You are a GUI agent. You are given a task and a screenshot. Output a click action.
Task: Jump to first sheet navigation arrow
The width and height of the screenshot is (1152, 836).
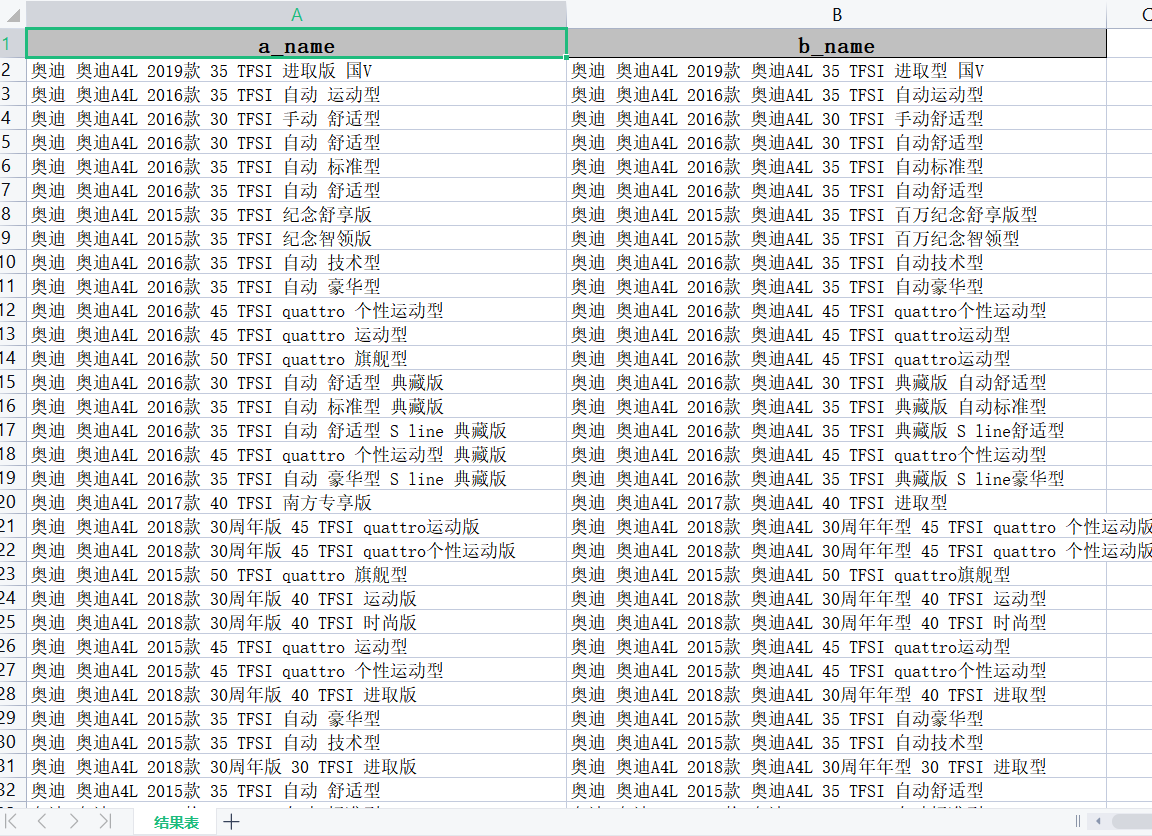[x=10, y=821]
